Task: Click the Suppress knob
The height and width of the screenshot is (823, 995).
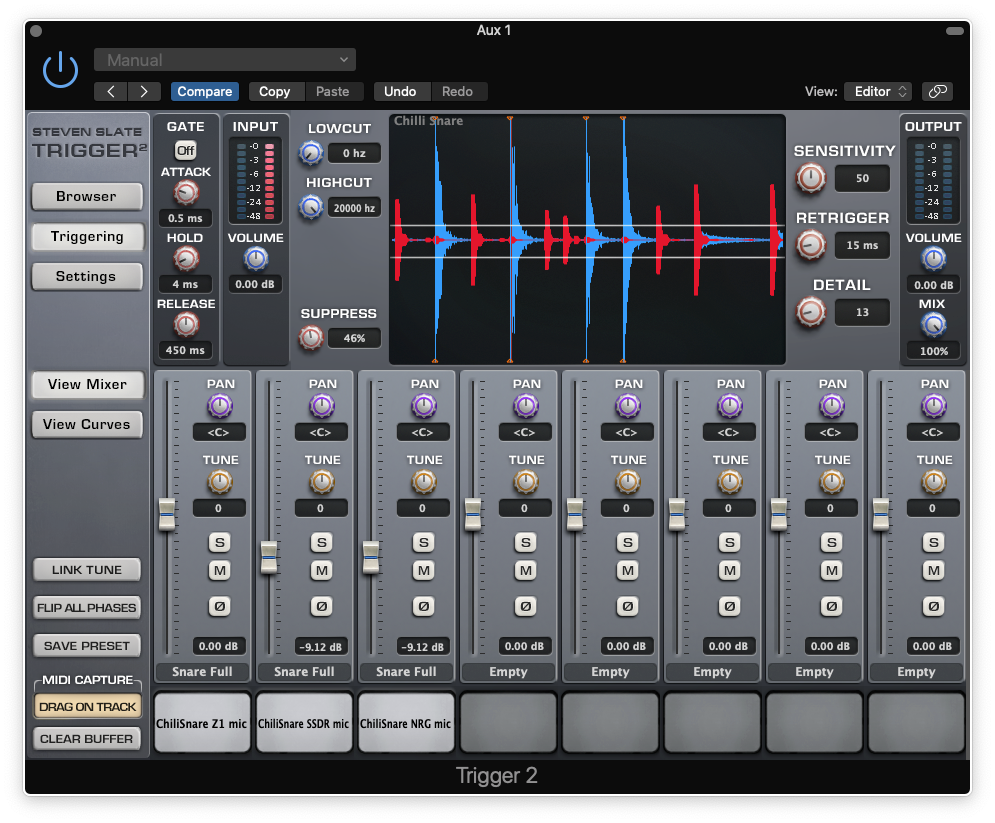Action: [x=310, y=338]
